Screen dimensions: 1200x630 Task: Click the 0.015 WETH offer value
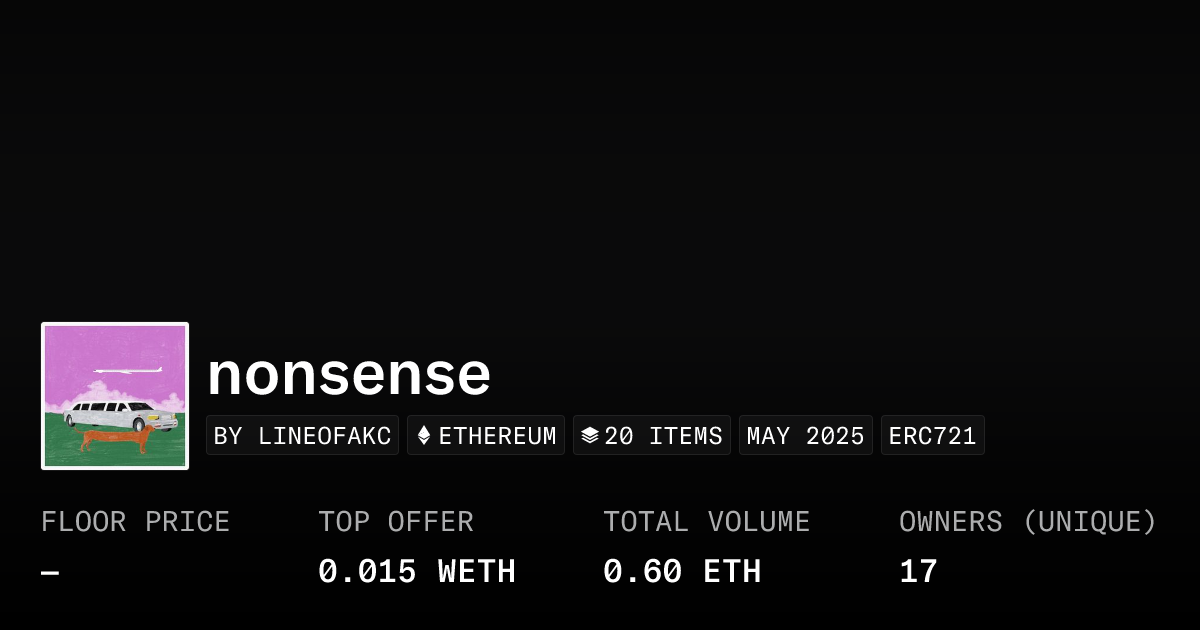[x=416, y=572]
